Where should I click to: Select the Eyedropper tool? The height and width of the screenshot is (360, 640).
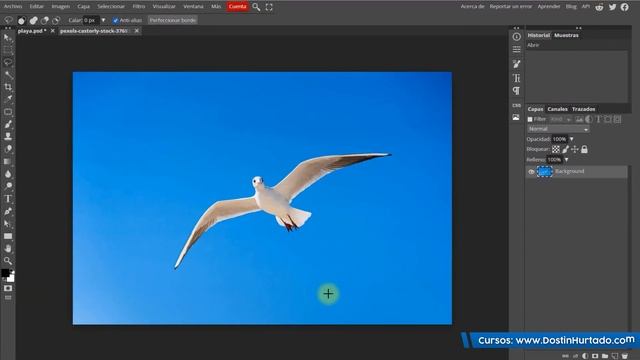(x=8, y=99)
